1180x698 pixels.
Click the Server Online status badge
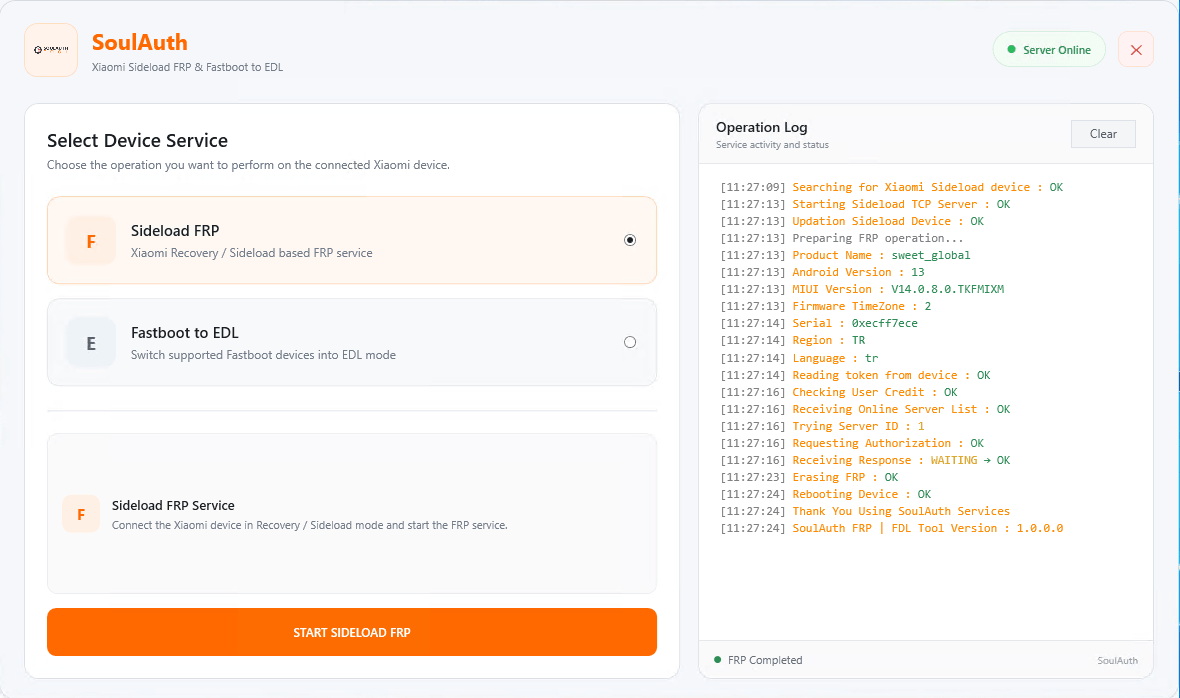(x=1049, y=50)
